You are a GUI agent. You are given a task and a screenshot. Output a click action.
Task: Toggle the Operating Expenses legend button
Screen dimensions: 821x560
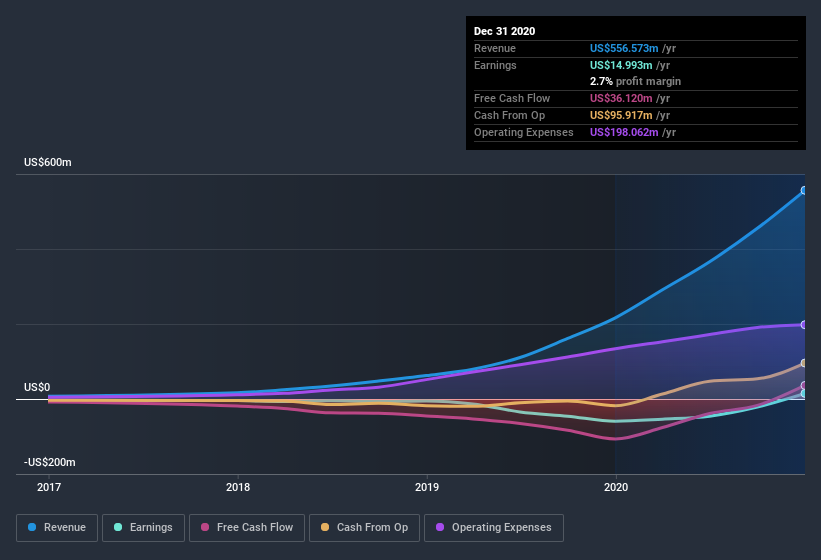[494, 528]
